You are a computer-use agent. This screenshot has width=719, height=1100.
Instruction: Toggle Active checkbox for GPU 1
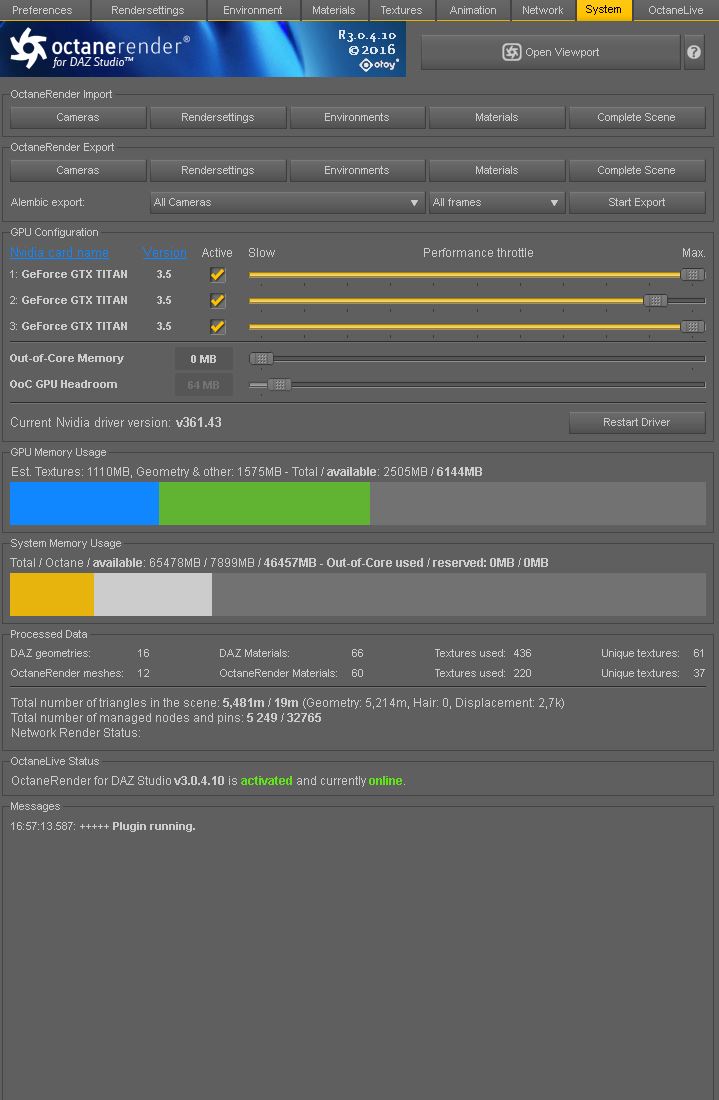point(217,274)
